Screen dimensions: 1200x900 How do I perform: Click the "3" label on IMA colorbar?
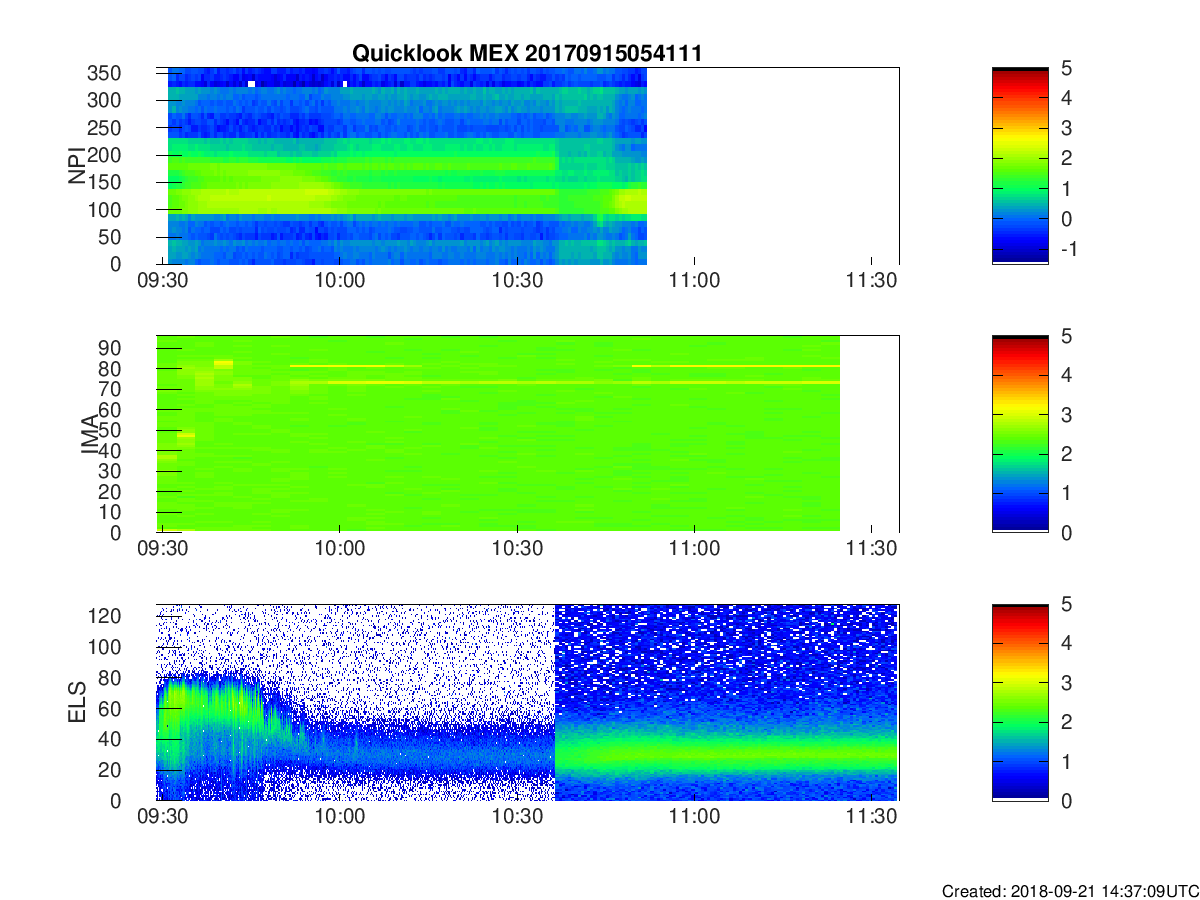(x=1066, y=414)
